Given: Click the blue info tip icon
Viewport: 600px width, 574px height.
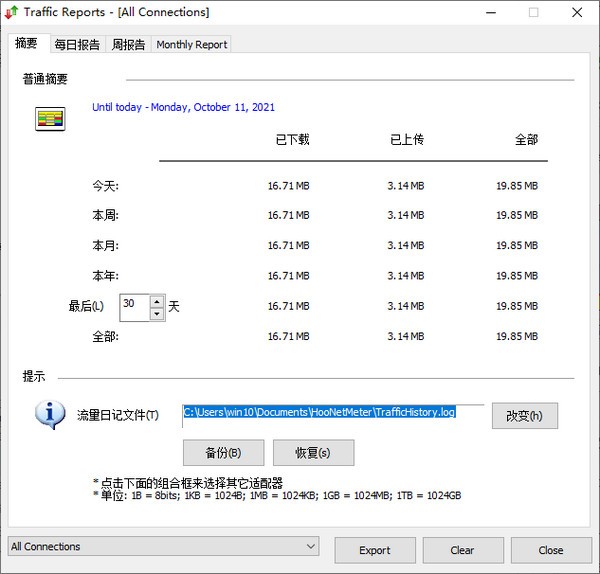Looking at the screenshot, I should click(x=50, y=415).
